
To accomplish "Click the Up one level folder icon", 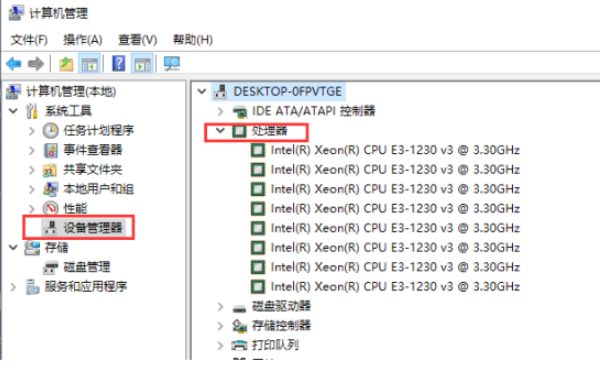I will pos(66,64).
